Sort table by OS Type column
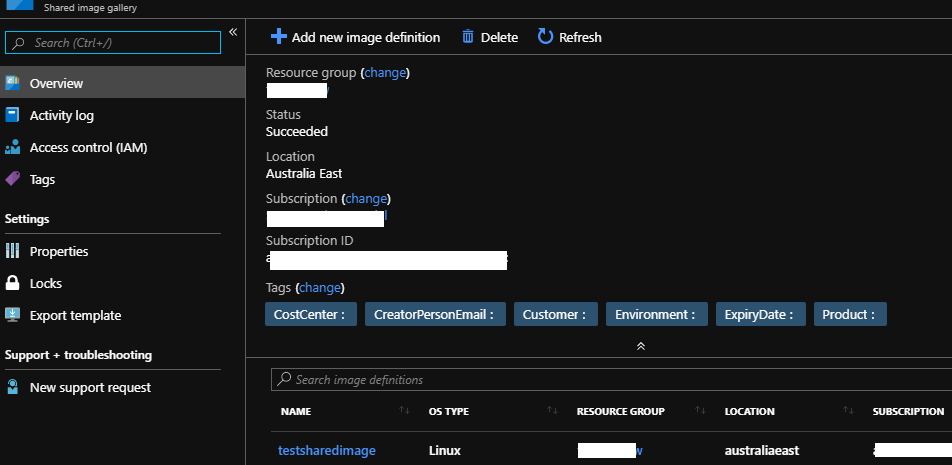952x465 pixels. (x=552, y=411)
